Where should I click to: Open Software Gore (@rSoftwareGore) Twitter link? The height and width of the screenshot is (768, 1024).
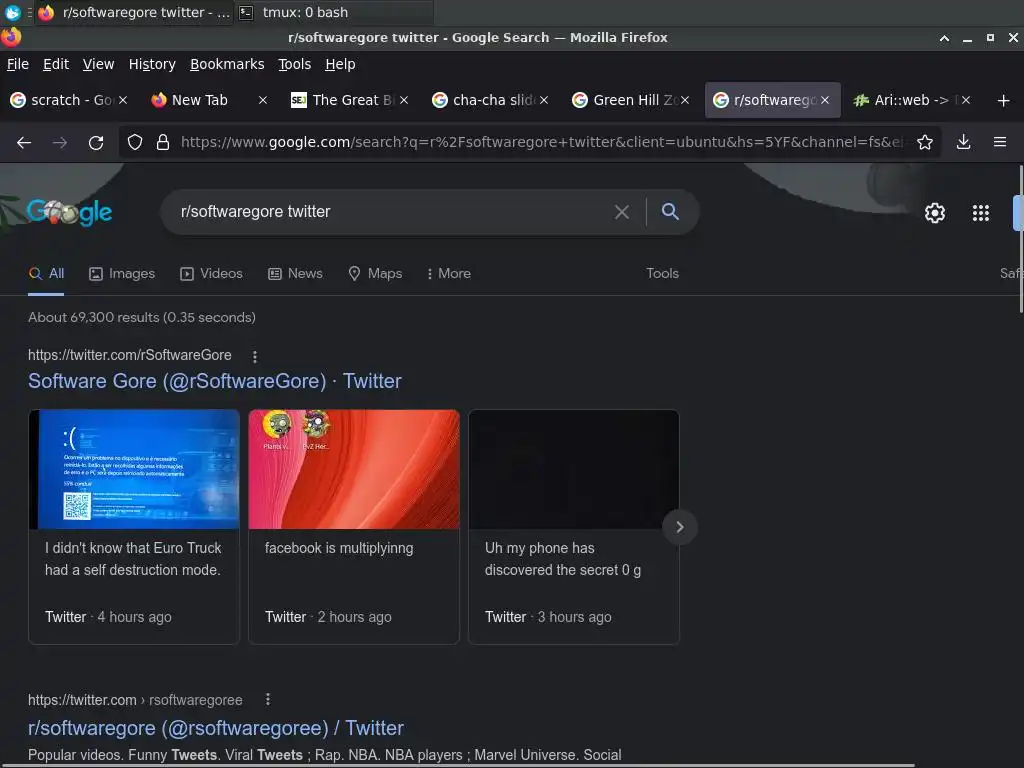pyautogui.click(x=214, y=381)
